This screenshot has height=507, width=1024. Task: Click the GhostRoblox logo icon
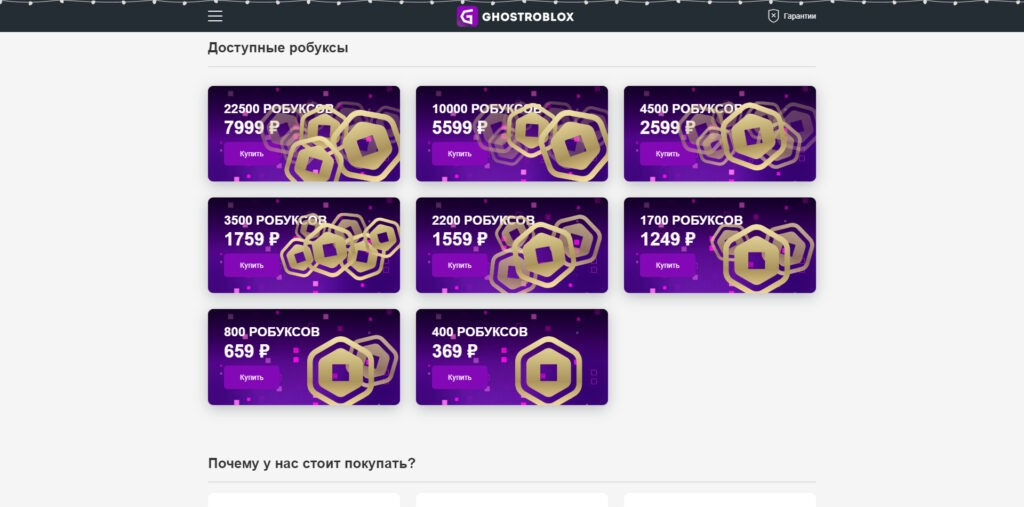(x=467, y=16)
